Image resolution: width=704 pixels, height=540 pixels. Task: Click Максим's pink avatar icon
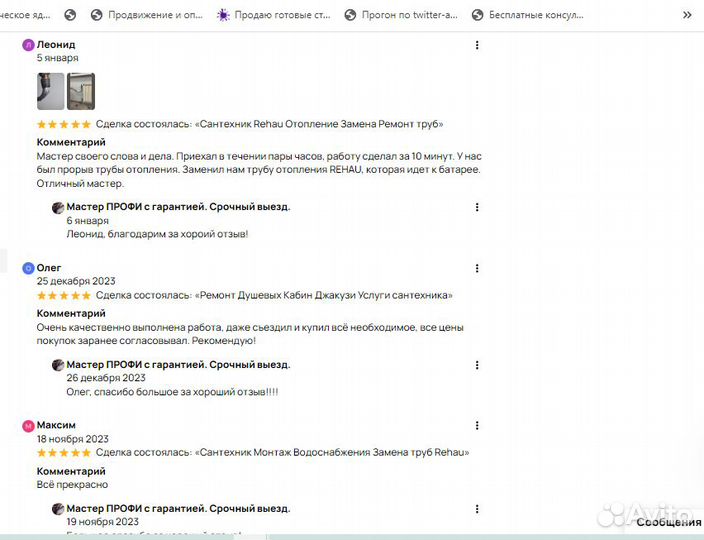[x=28, y=426]
